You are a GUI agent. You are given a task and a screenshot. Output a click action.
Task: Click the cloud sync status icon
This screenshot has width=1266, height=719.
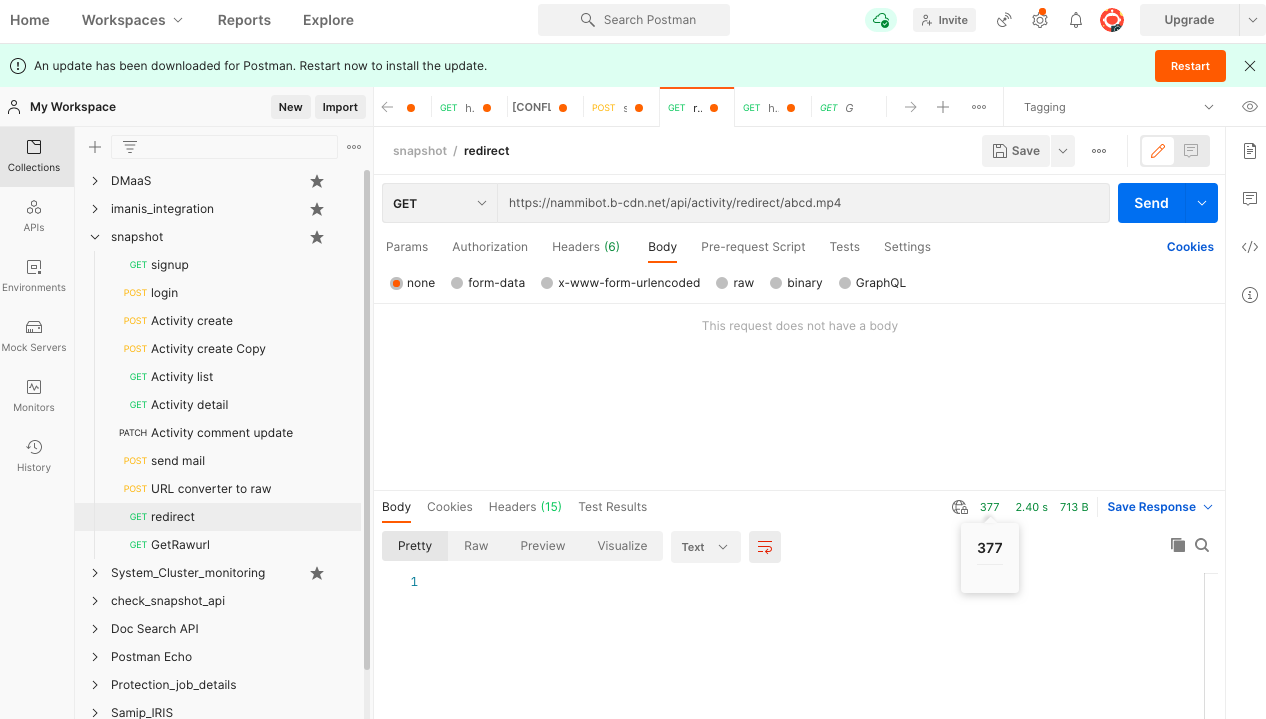[x=881, y=20]
